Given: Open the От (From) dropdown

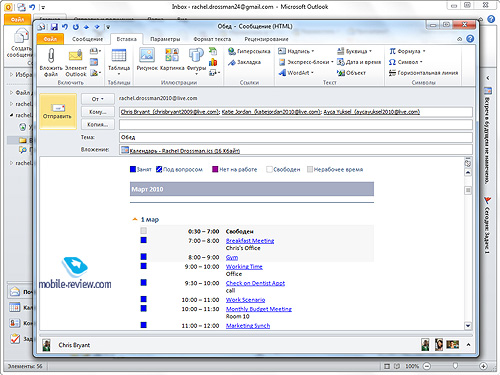Looking at the screenshot, I should pyautogui.click(x=98, y=99).
